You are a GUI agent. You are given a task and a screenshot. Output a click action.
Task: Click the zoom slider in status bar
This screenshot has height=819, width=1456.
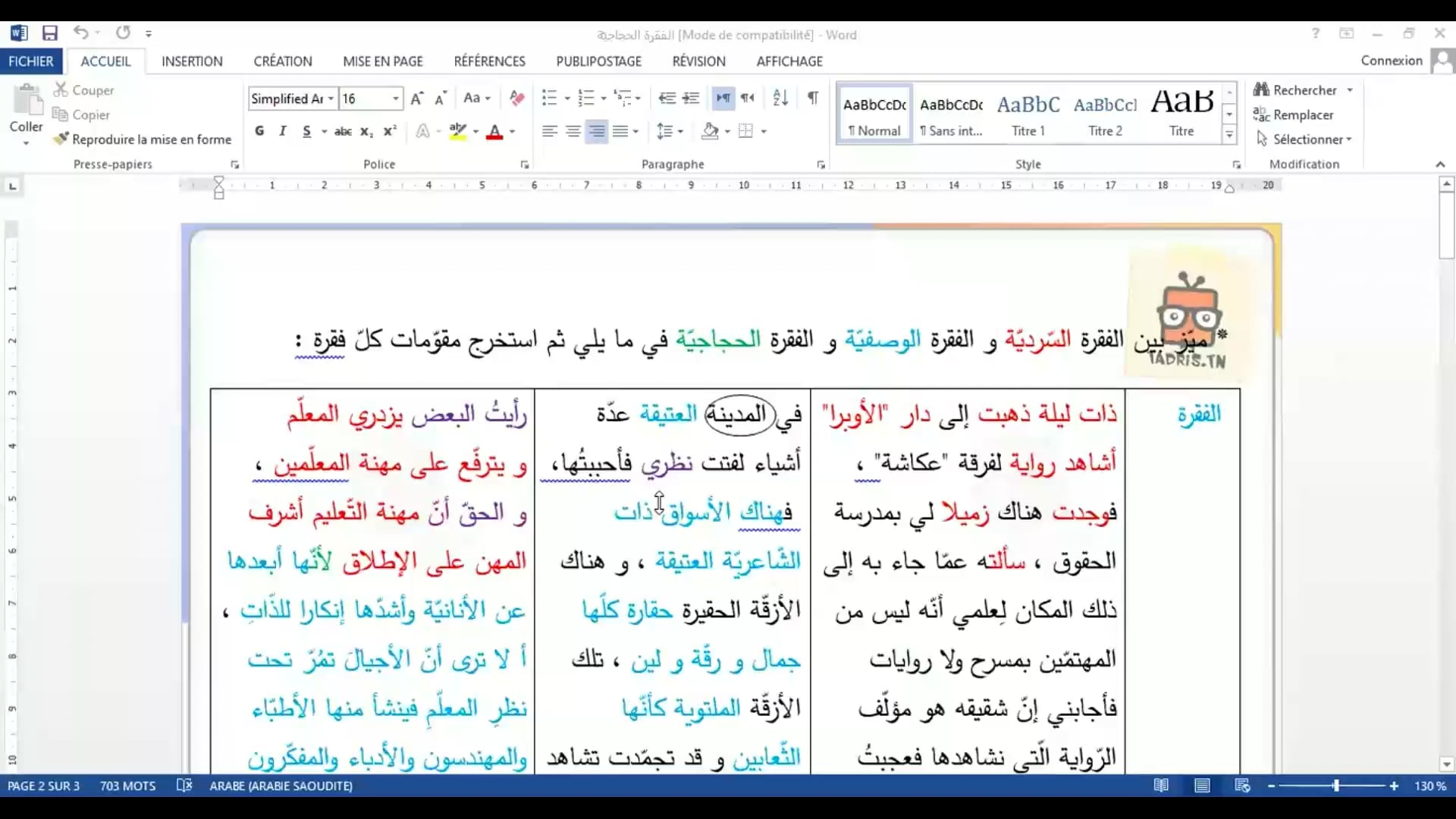(x=1335, y=786)
